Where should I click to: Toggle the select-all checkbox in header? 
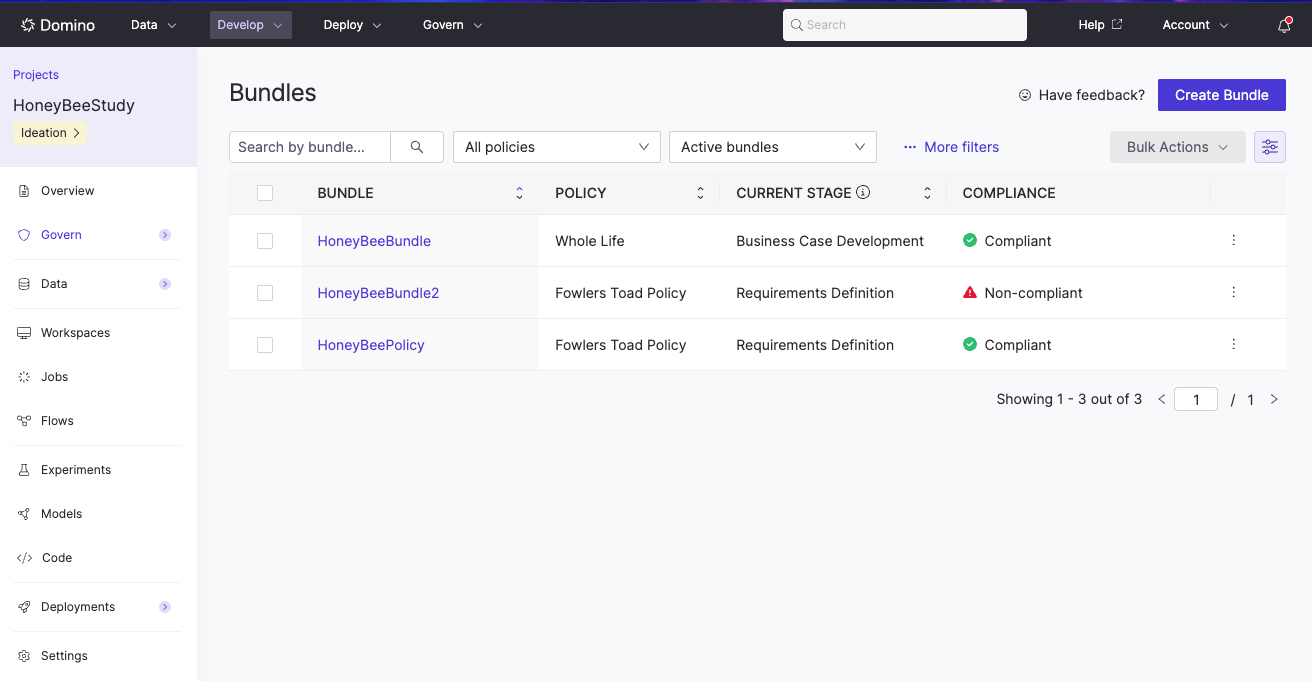tap(265, 193)
